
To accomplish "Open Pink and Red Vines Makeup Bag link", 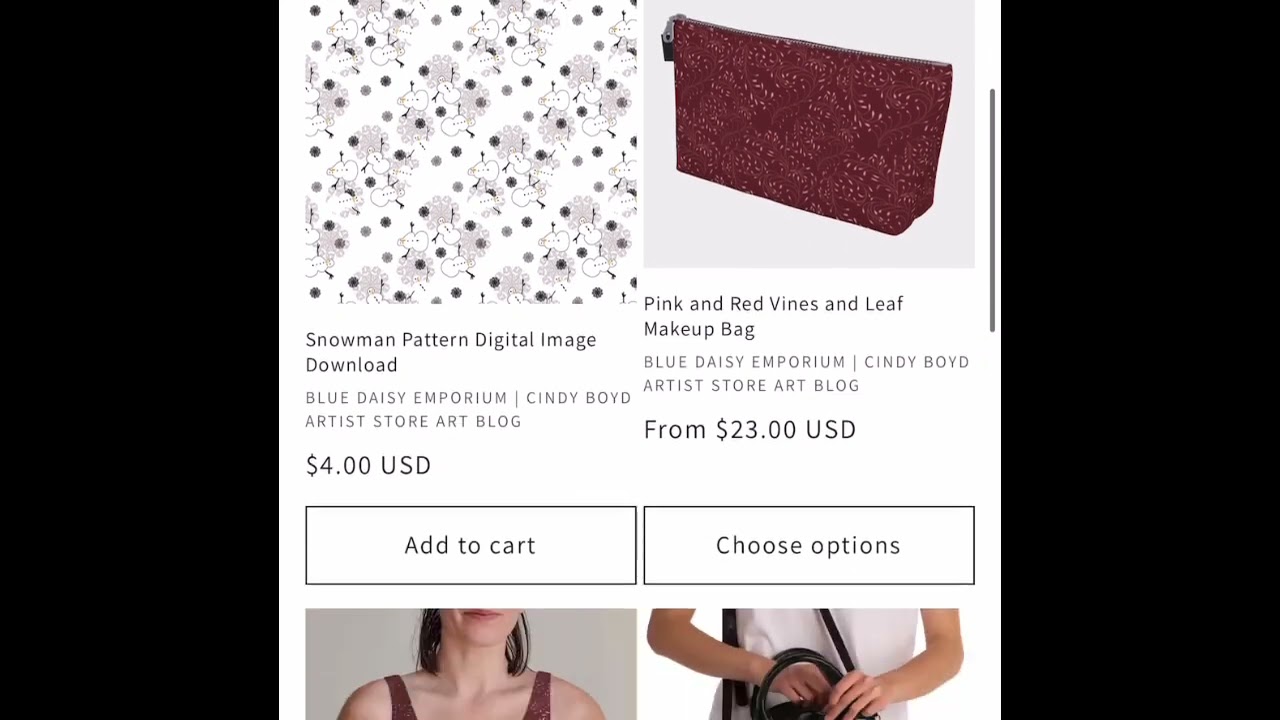I will tap(773, 316).
